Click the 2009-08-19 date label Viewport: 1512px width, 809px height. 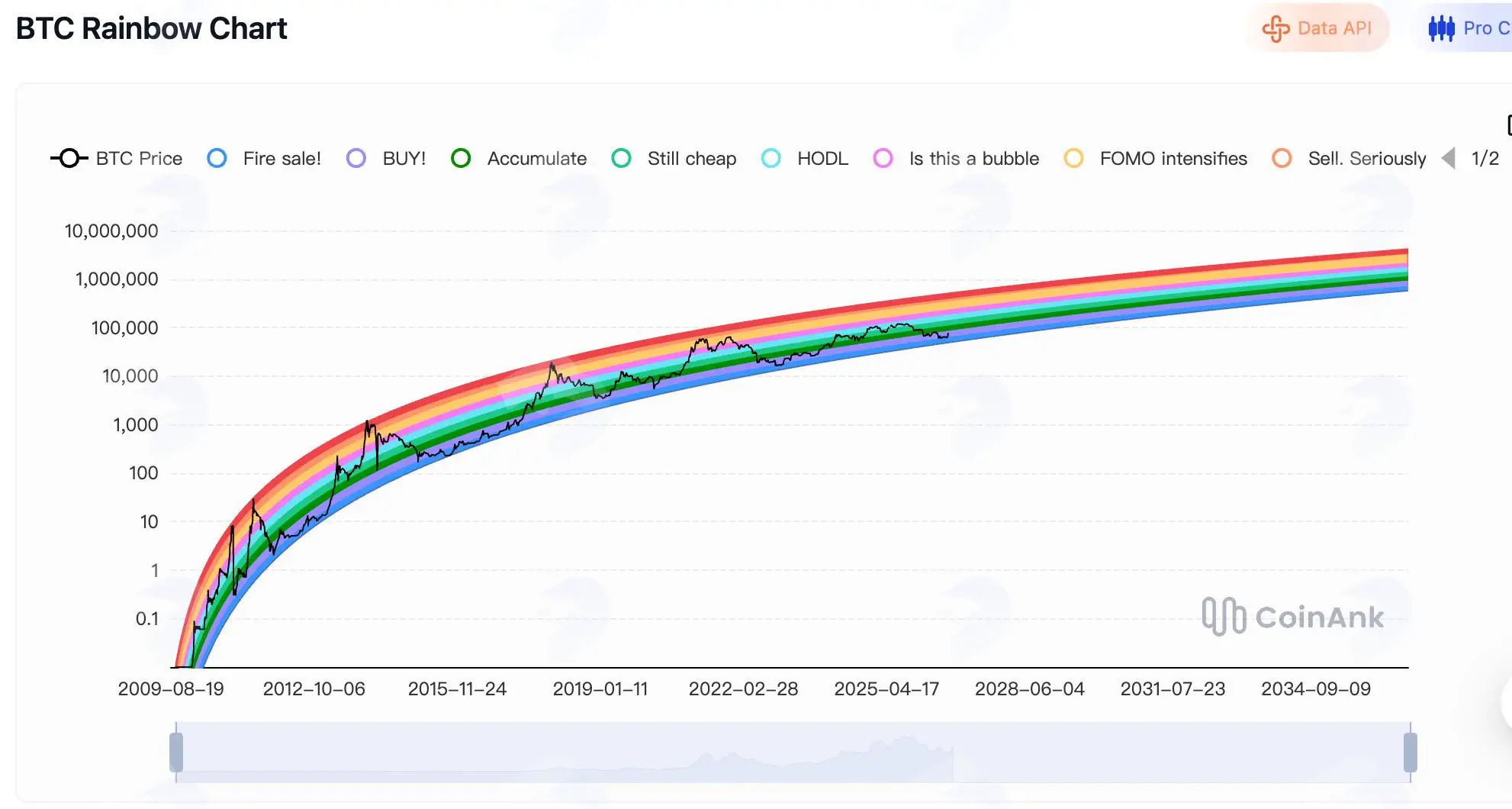(x=171, y=689)
